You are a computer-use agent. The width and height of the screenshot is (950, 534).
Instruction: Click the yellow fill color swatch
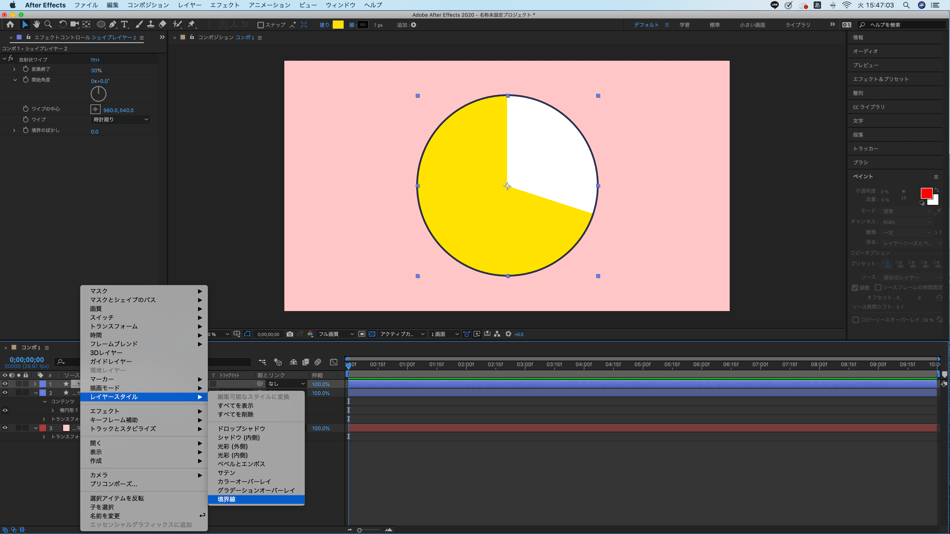click(x=338, y=25)
